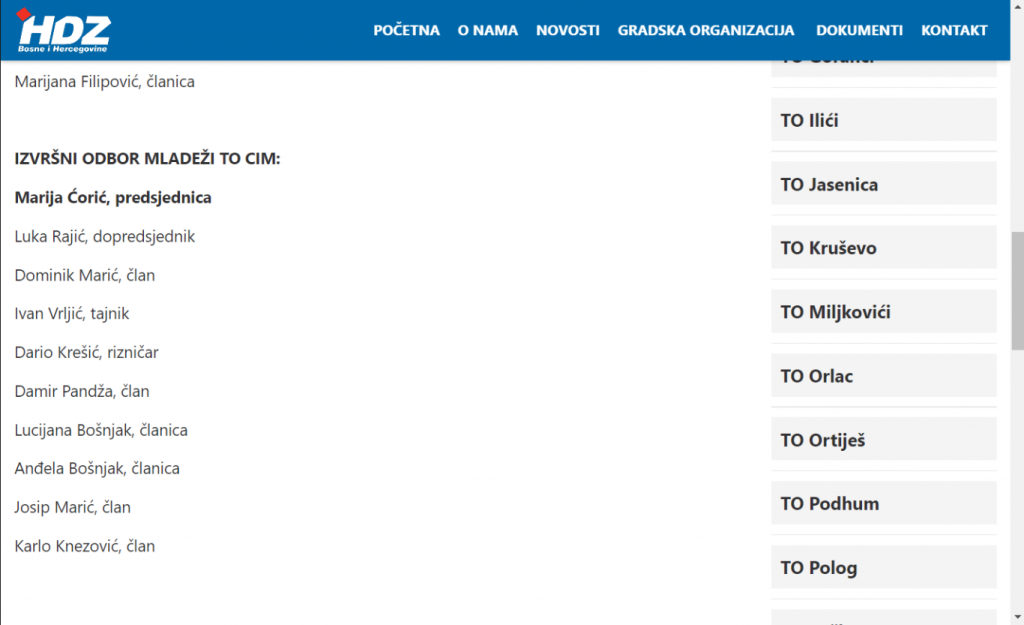The width and height of the screenshot is (1024, 625).
Task: Click the Luka Rajić, dopredsjednik line
Action: pyautogui.click(x=105, y=237)
